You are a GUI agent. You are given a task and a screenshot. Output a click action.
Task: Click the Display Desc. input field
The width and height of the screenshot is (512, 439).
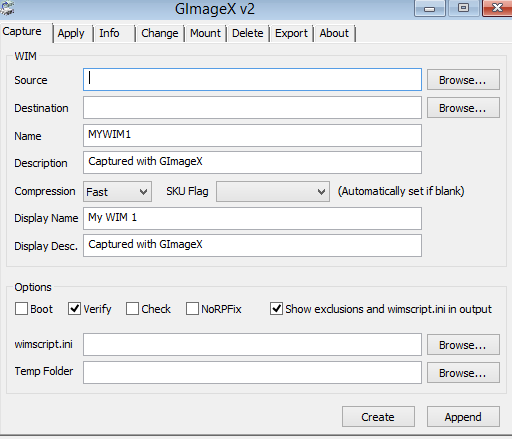[x=252, y=245]
